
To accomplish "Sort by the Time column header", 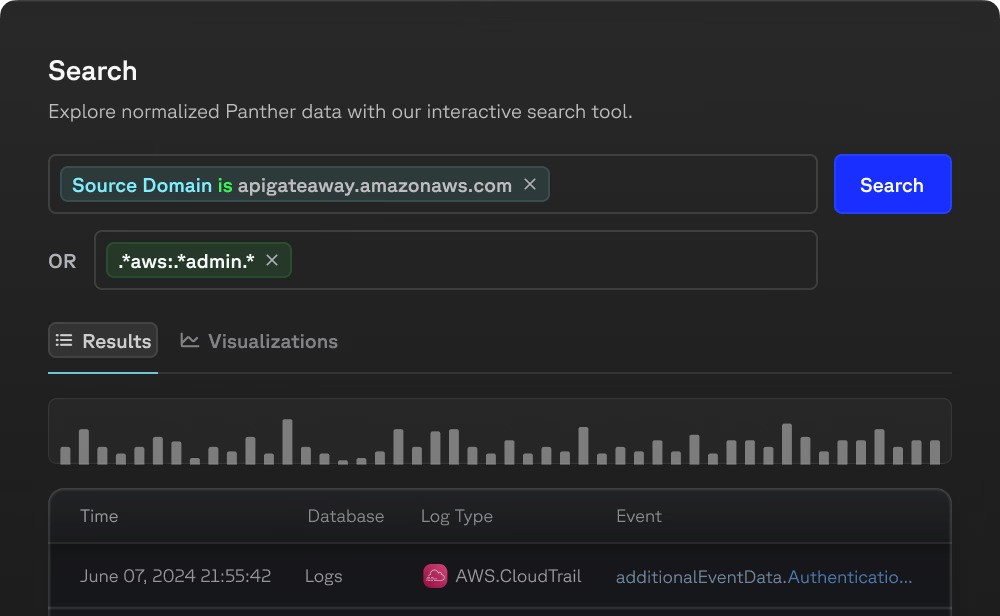I will tap(99, 516).
